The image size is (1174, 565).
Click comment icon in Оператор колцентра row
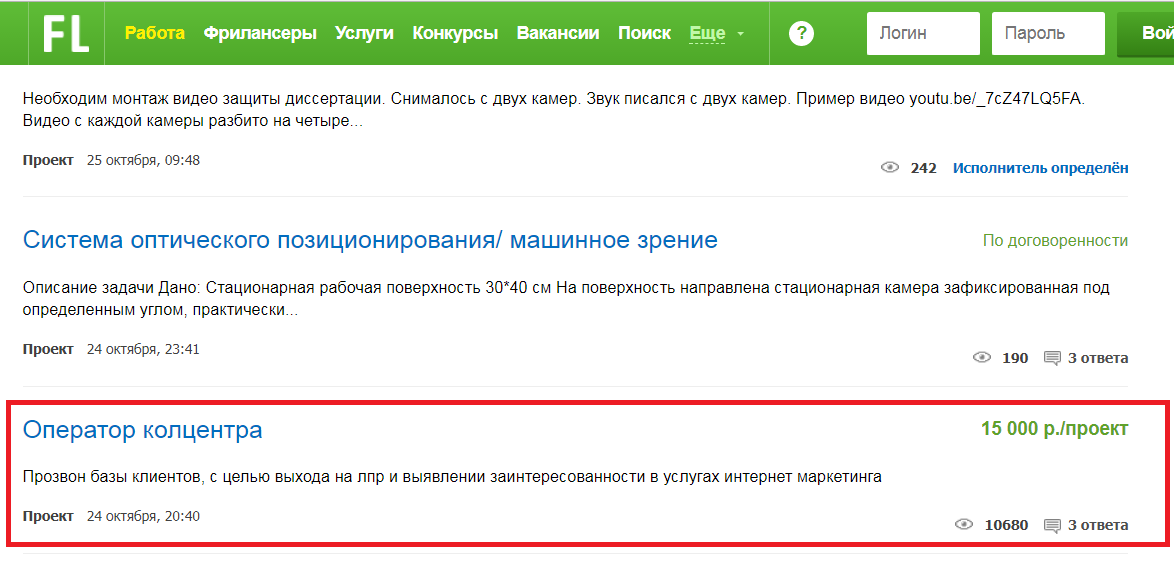[1052, 526]
